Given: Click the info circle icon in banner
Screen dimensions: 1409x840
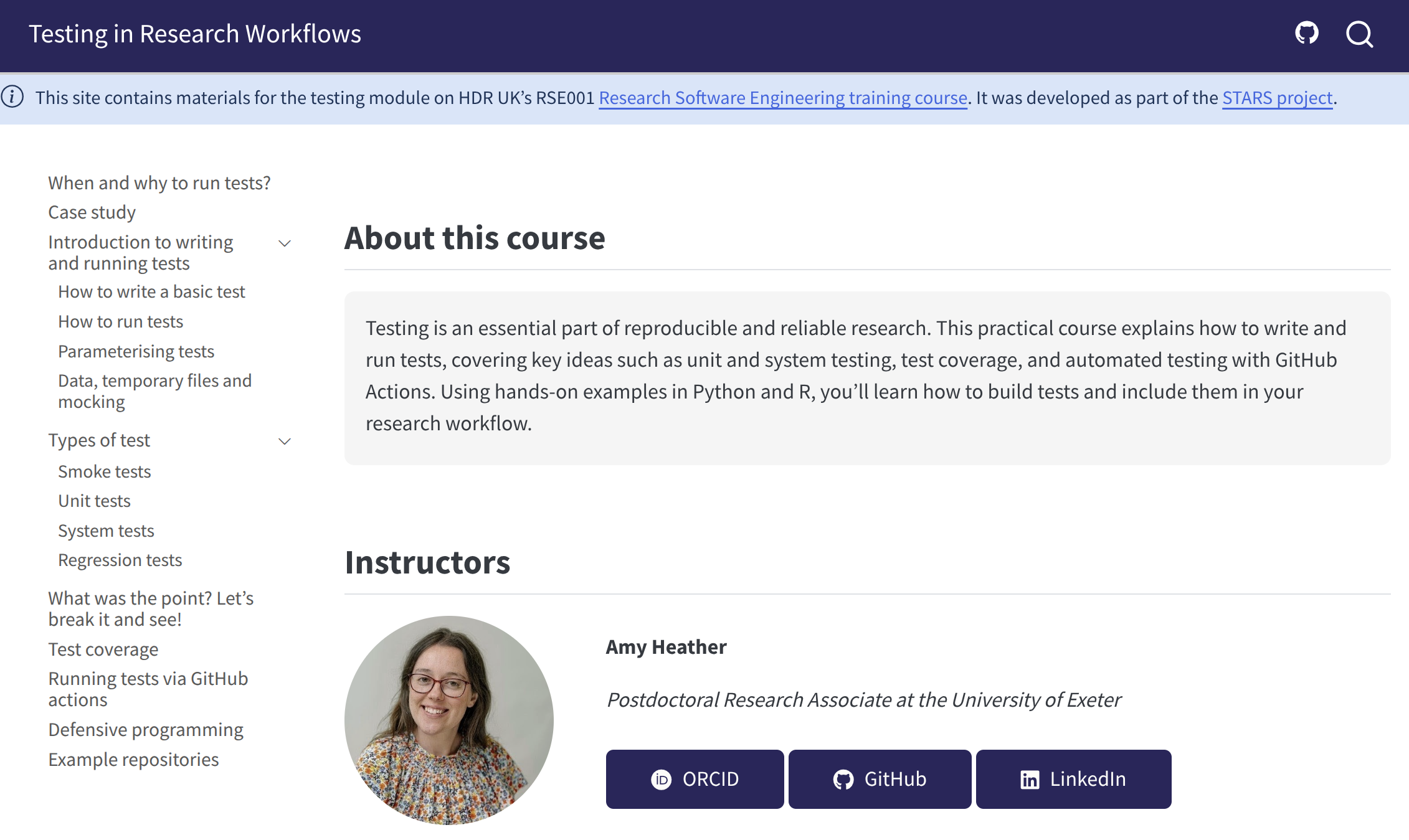Looking at the screenshot, I should click(12, 97).
